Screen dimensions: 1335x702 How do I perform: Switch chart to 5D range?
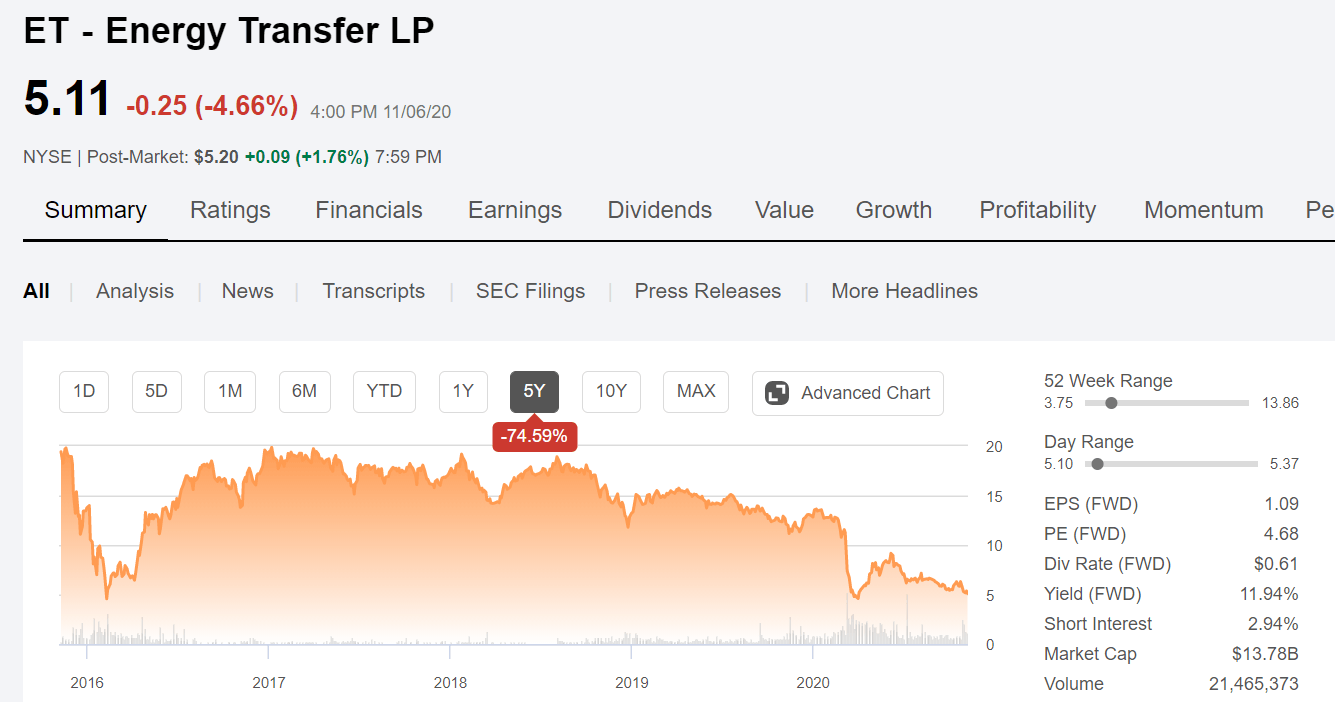point(157,392)
